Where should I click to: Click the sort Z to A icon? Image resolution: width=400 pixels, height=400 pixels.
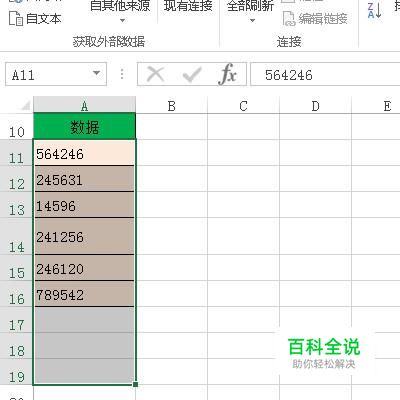374,11
